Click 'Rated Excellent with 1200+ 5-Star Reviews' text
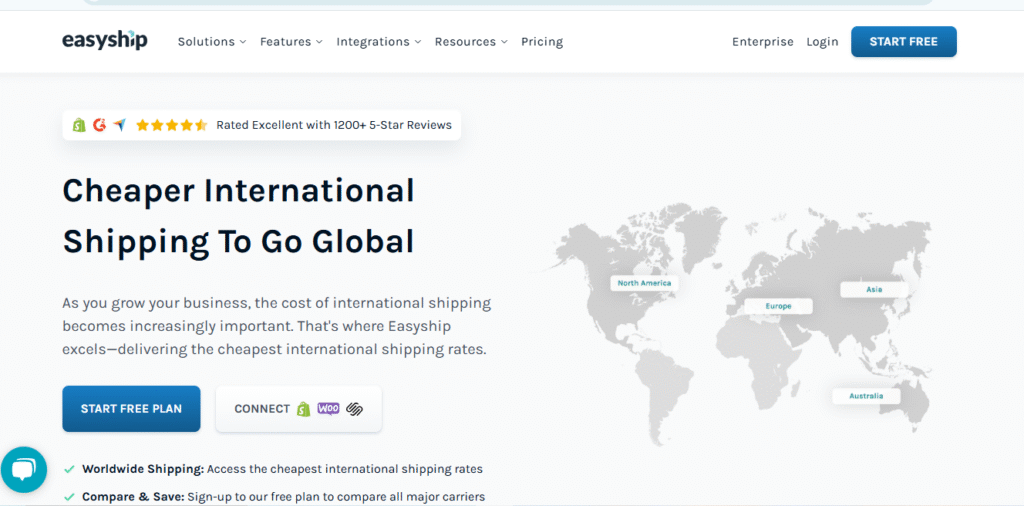This screenshot has height=506, width=1024. (334, 125)
